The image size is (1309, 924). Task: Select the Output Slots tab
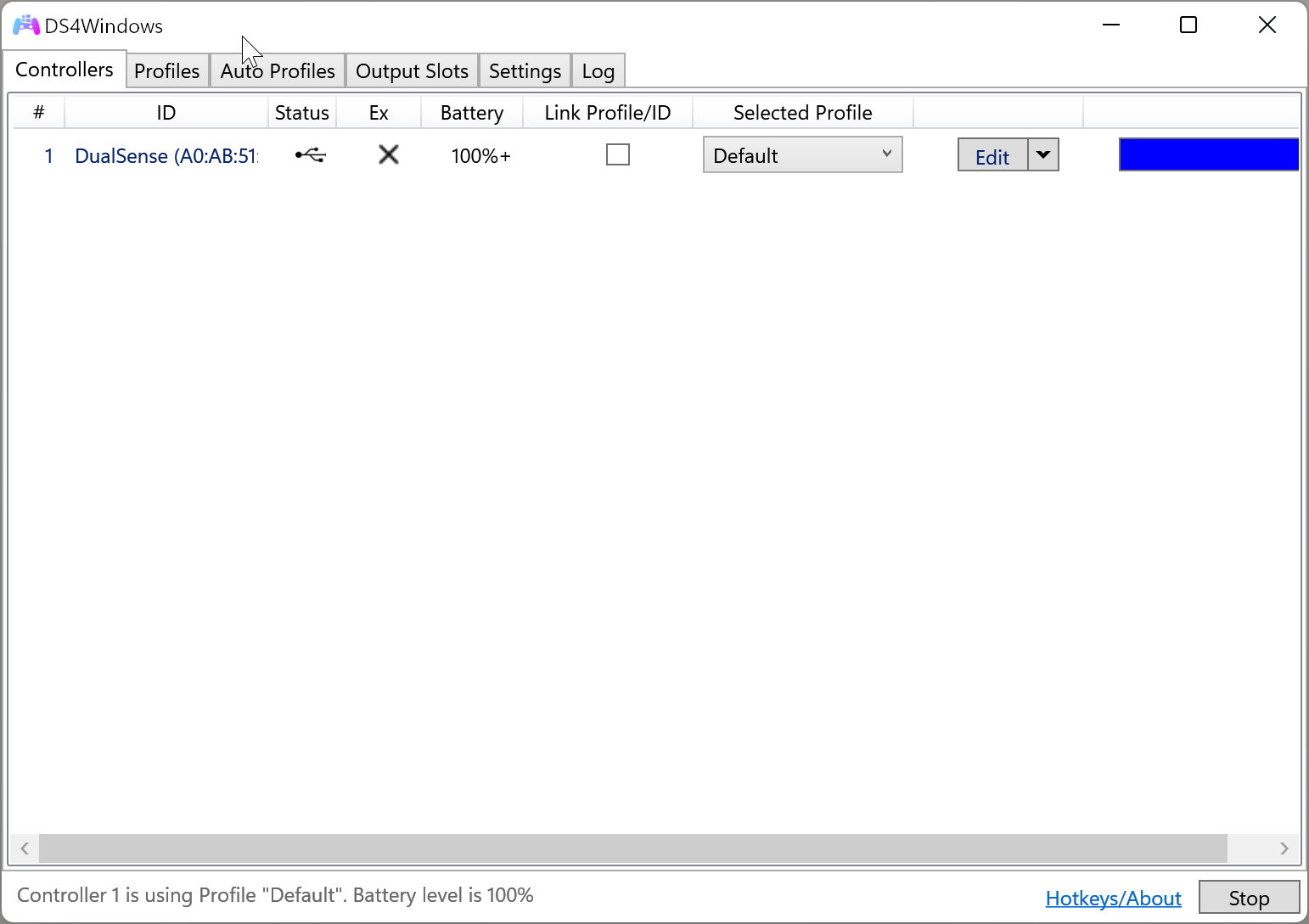point(412,71)
